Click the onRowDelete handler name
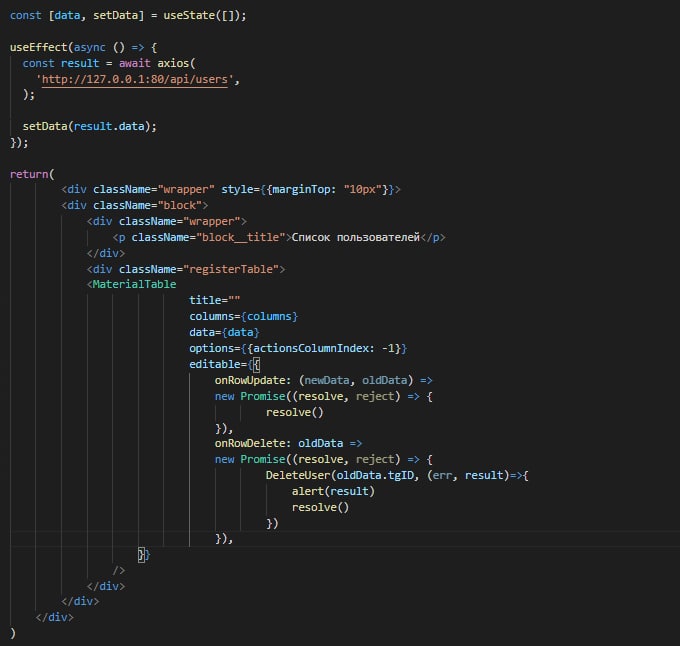 (250, 443)
